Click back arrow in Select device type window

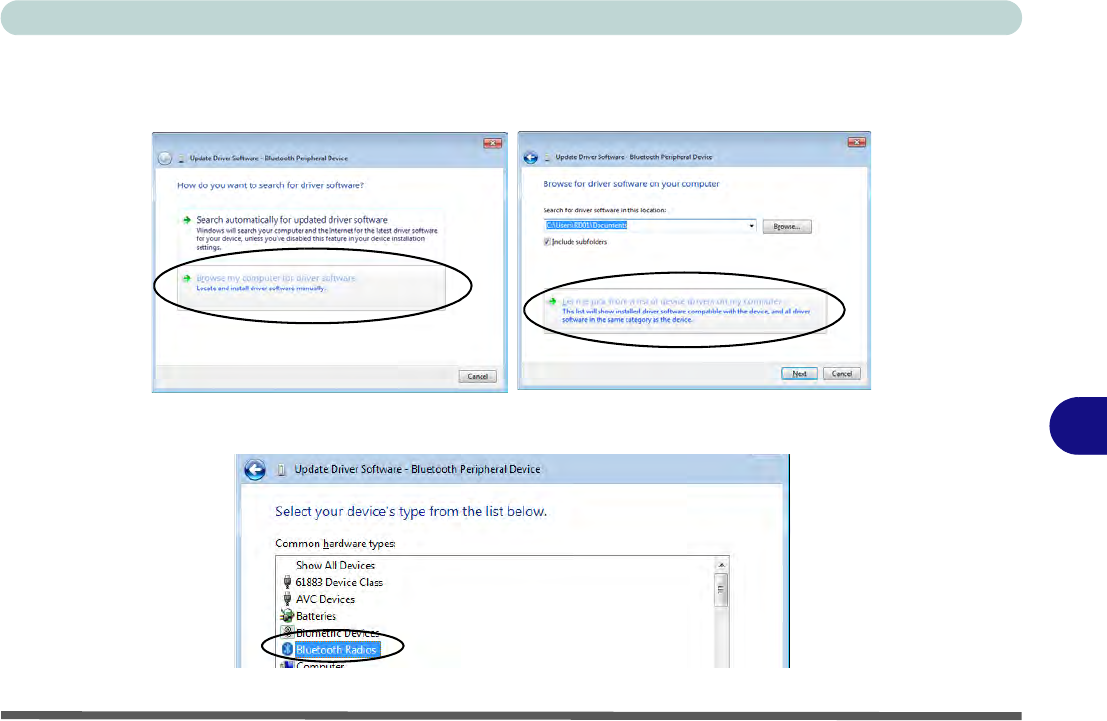(255, 470)
